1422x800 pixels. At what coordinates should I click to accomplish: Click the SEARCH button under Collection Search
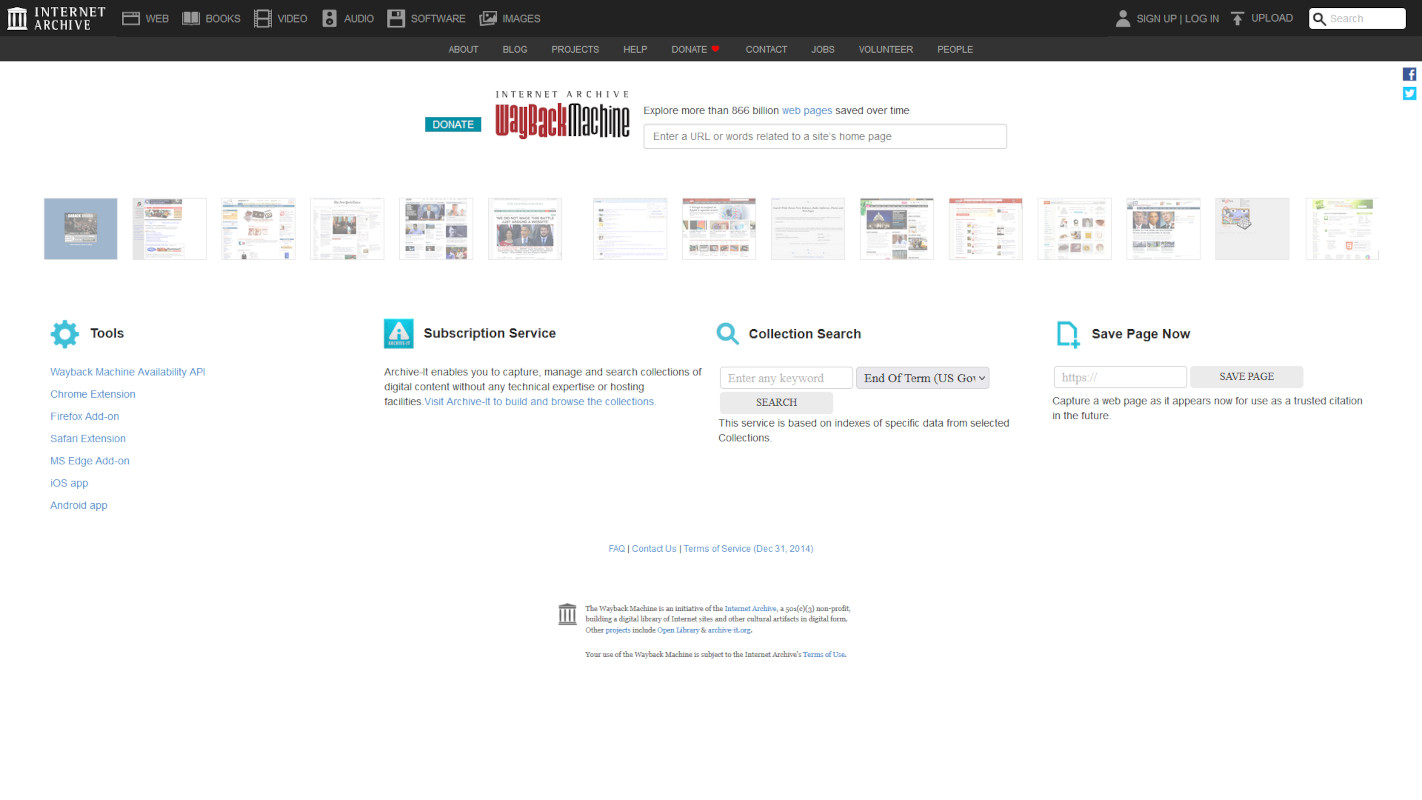coord(776,402)
